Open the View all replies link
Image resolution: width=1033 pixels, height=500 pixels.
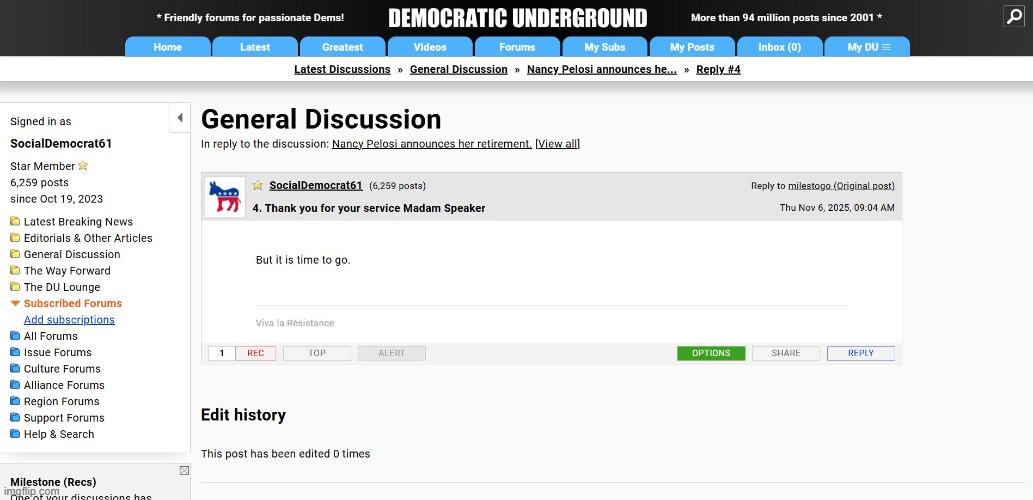click(557, 144)
